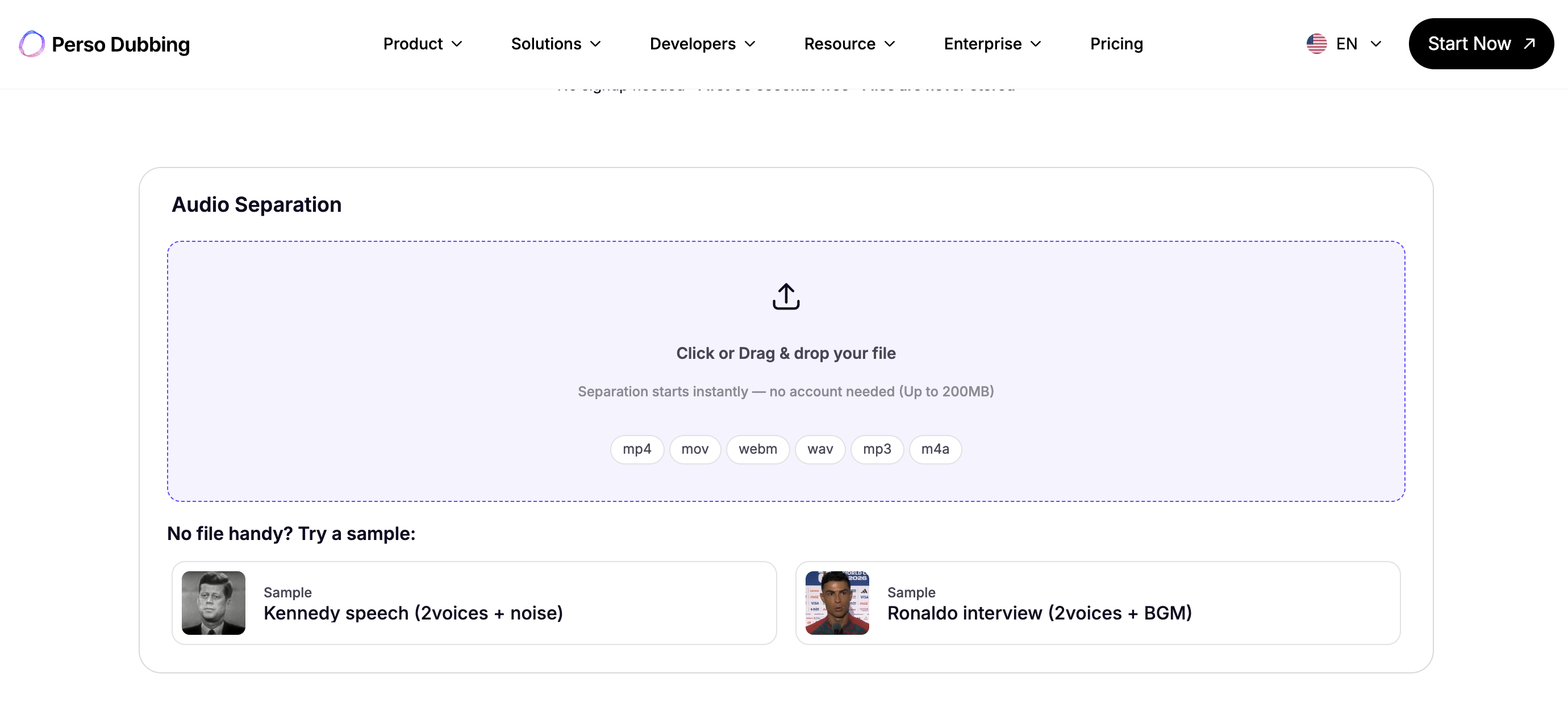Open the Enterprise menu
Screen dimensions: 1568x720
(993, 44)
